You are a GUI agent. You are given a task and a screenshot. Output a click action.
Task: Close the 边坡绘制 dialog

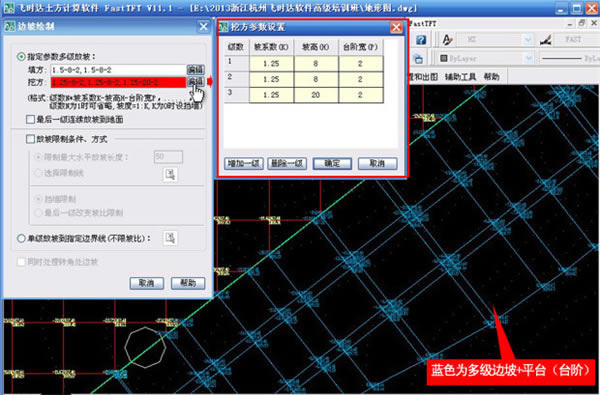[x=203, y=26]
